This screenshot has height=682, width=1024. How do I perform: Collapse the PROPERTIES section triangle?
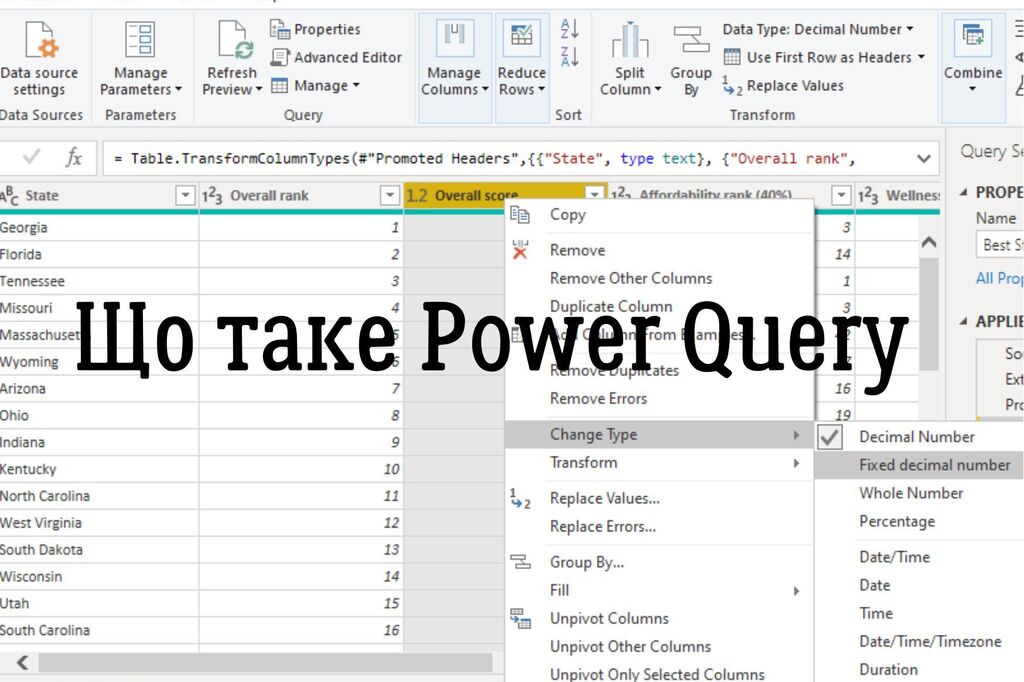[963, 192]
